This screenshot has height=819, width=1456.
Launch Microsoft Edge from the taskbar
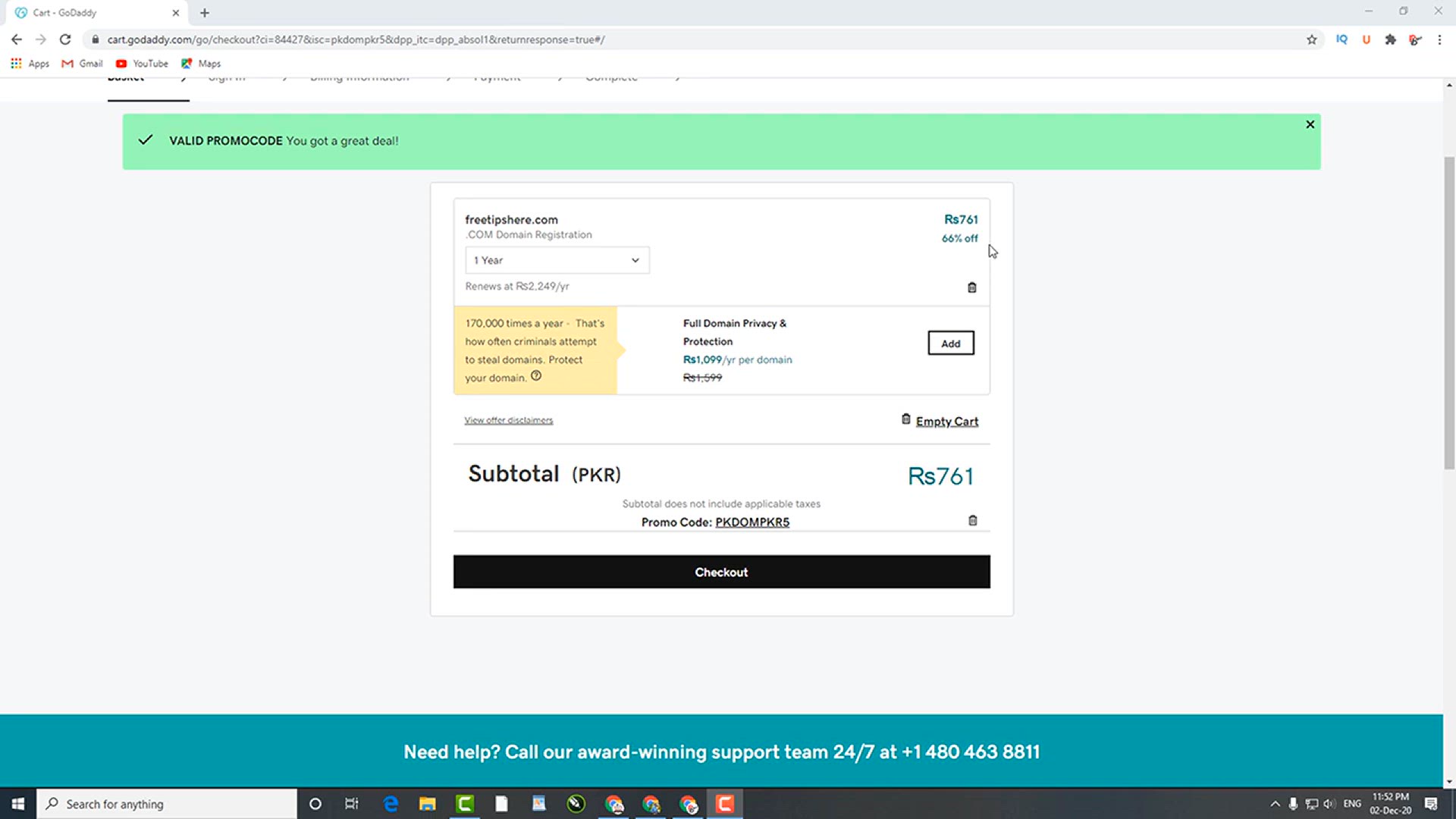391,804
